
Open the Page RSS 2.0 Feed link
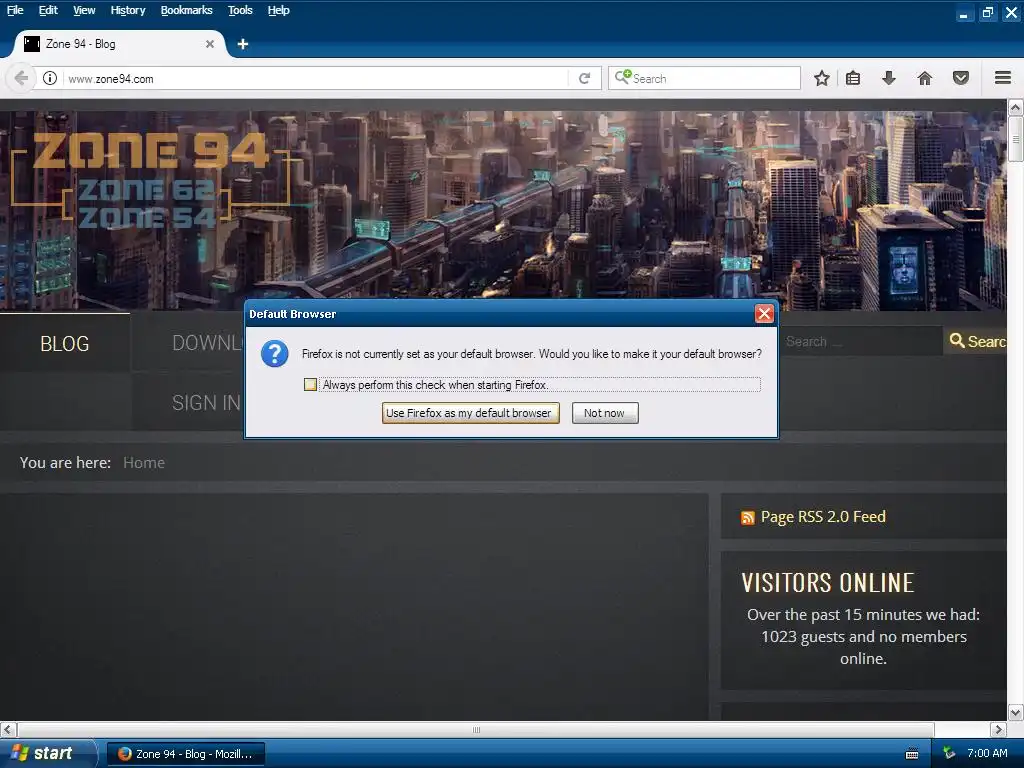tap(823, 517)
